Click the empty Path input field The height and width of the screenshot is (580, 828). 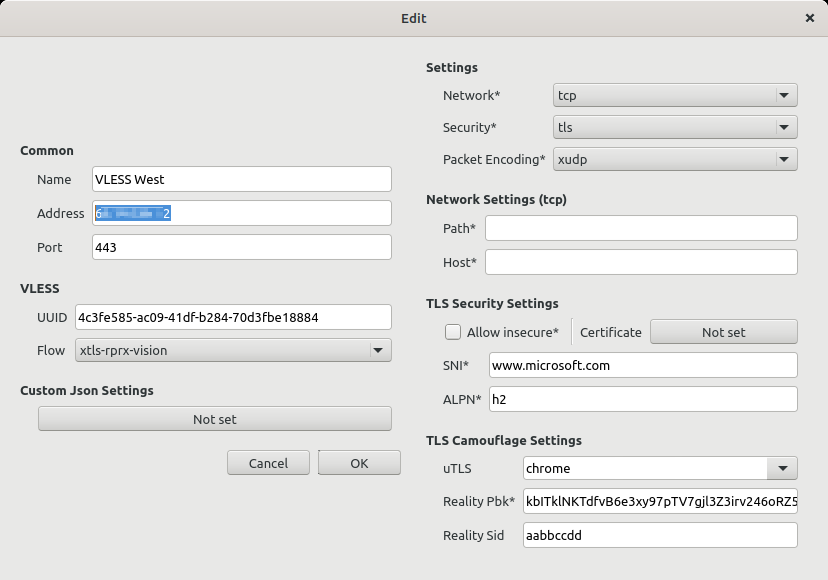[x=641, y=229]
